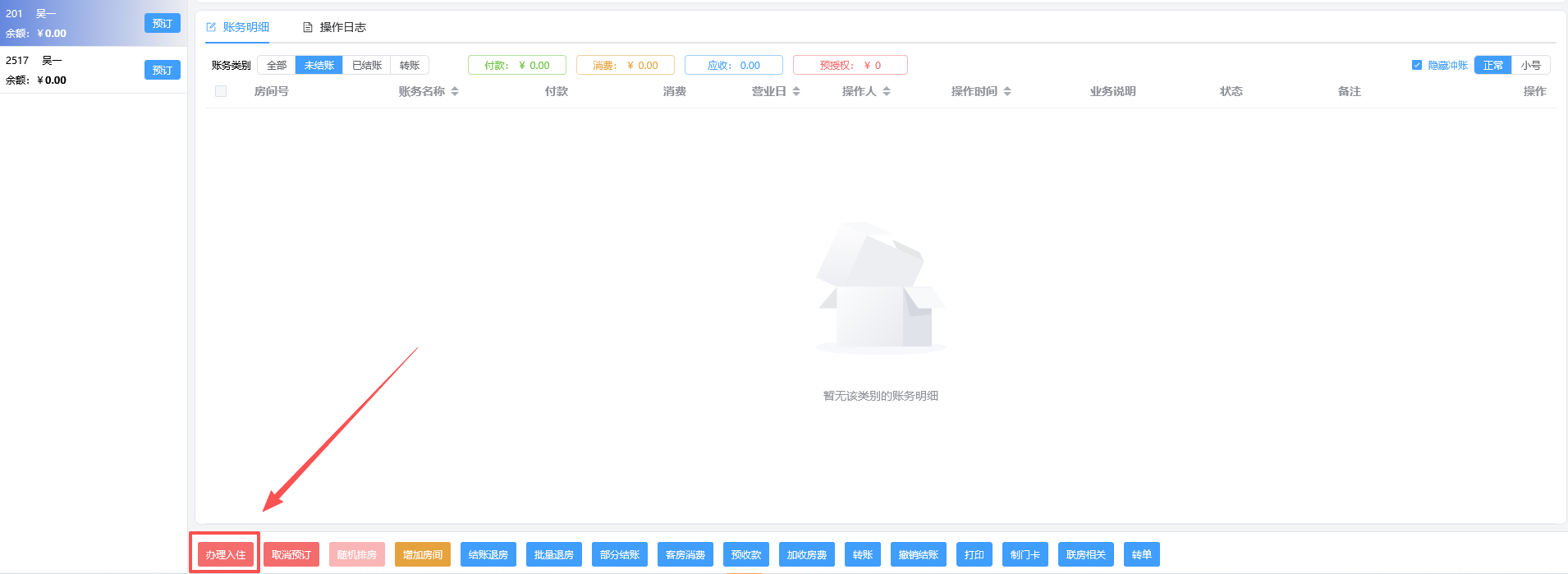Image resolution: width=1568 pixels, height=574 pixels.
Task: Click the 办理入住 button
Action: [226, 554]
